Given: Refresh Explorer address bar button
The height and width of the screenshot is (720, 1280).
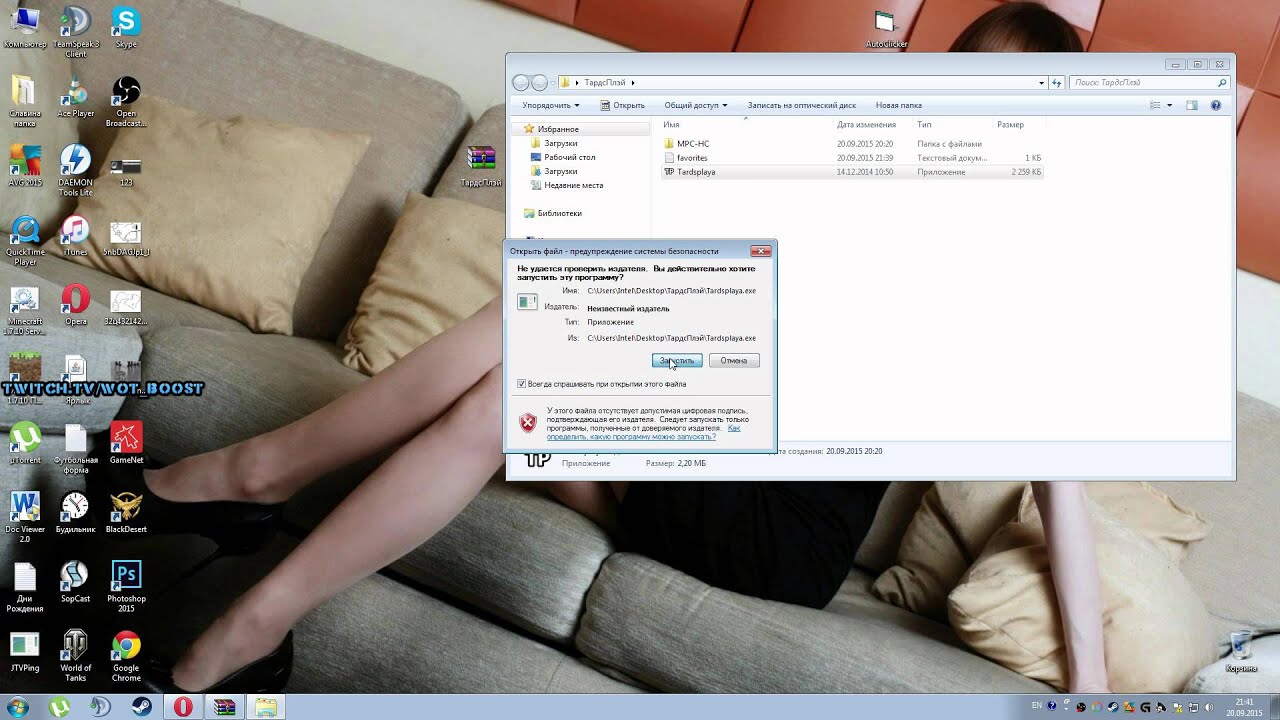Looking at the screenshot, I should 1057,83.
